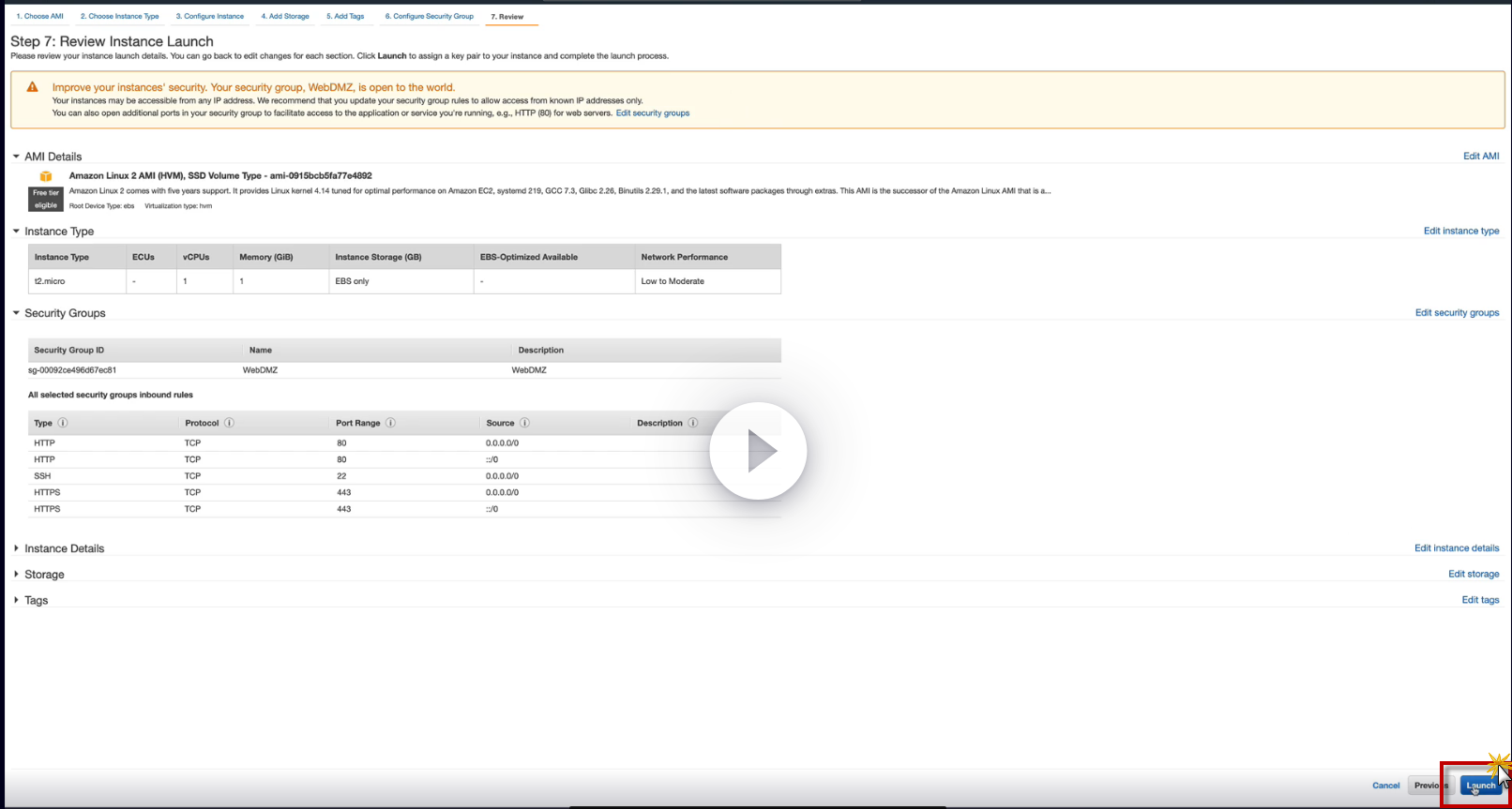The width and height of the screenshot is (1512, 809).
Task: Go to the 1. Choose AMI step tab
Action: (x=40, y=16)
